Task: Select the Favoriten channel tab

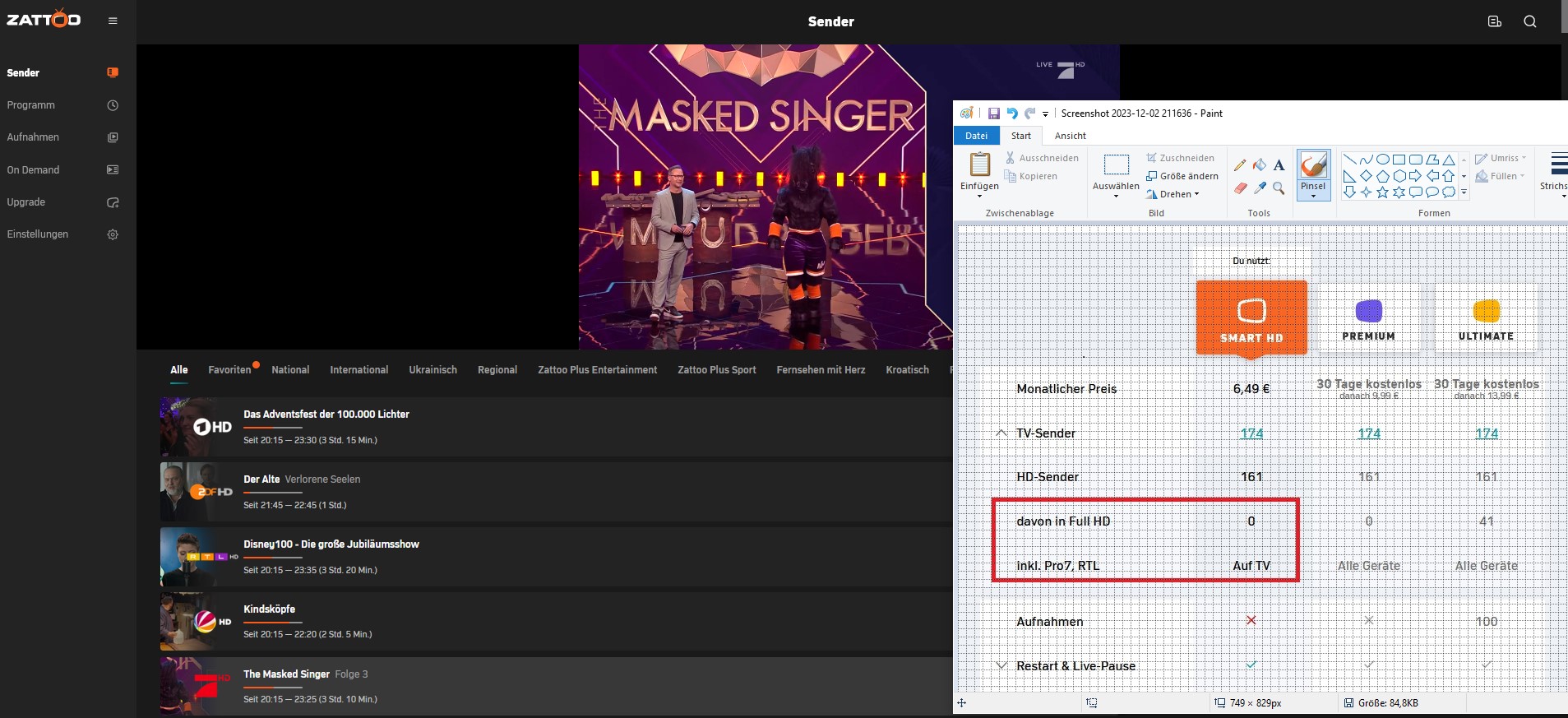Action: coord(229,370)
